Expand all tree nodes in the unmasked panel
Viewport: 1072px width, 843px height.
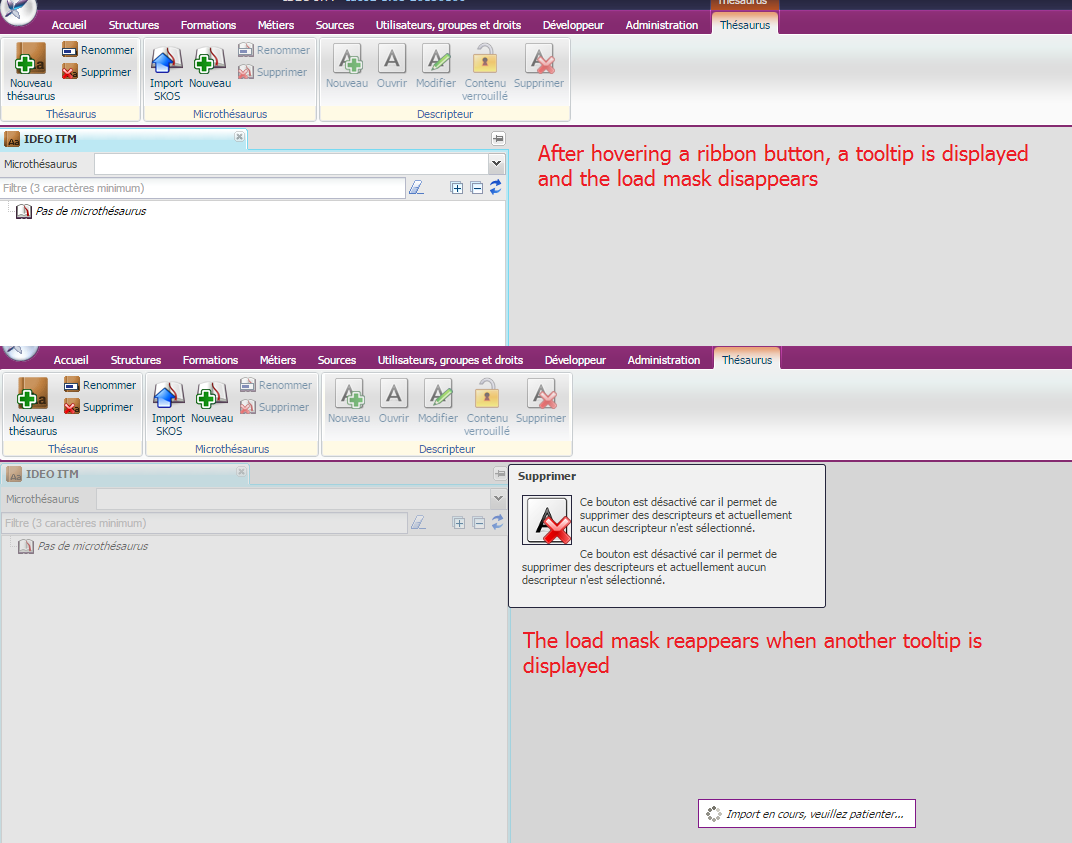pos(457,187)
